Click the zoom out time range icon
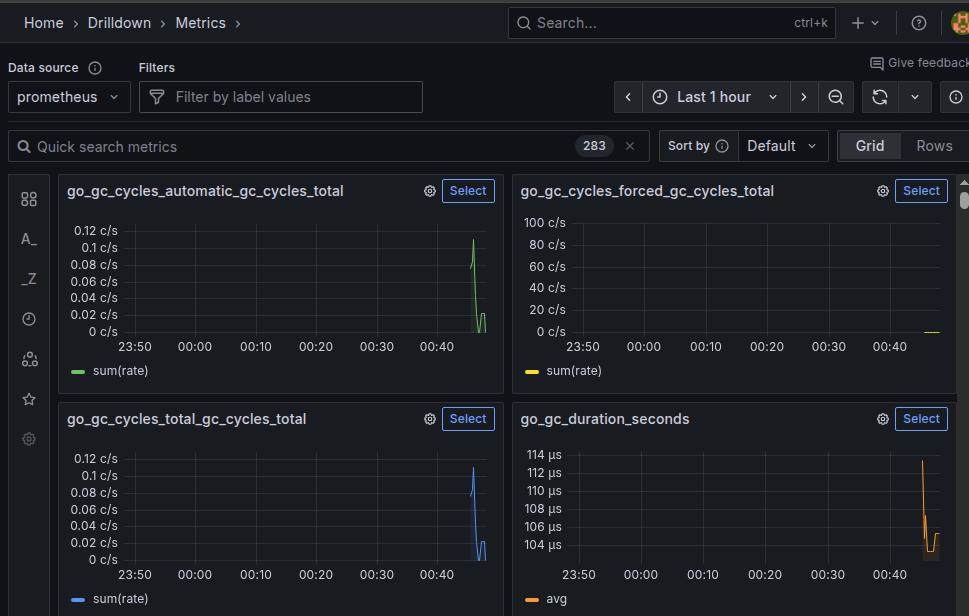 (x=836, y=97)
